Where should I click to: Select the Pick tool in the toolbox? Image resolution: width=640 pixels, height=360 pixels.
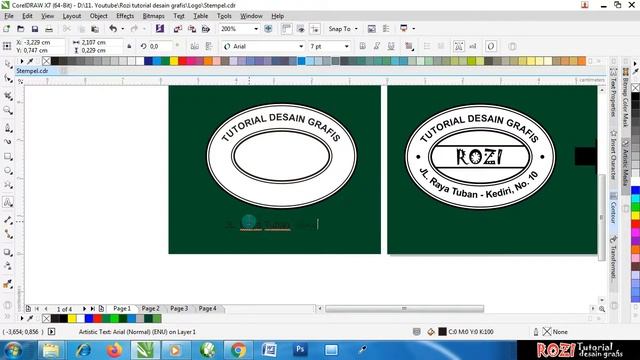pyautogui.click(x=8, y=64)
